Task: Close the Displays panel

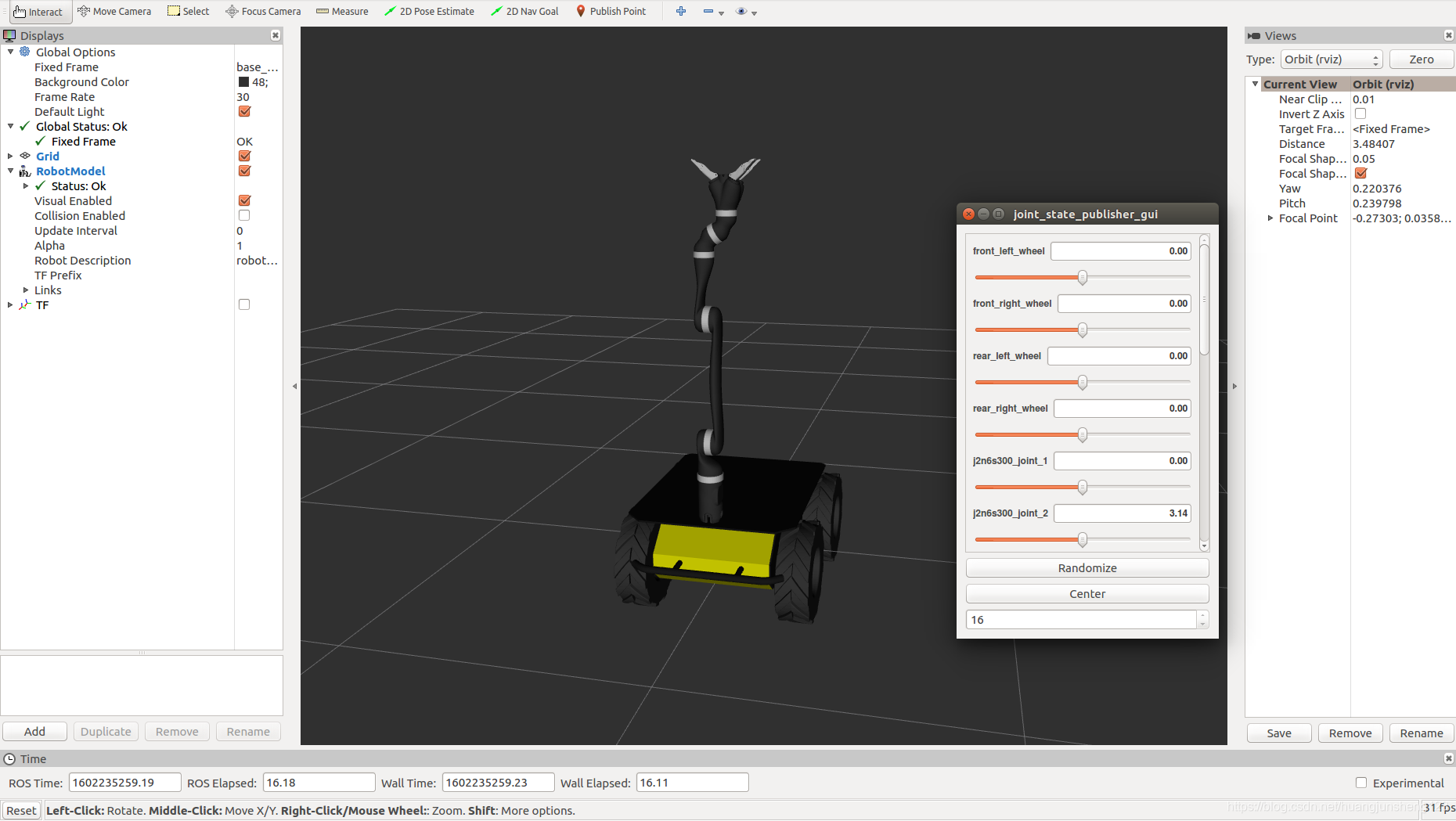Action: (276, 35)
